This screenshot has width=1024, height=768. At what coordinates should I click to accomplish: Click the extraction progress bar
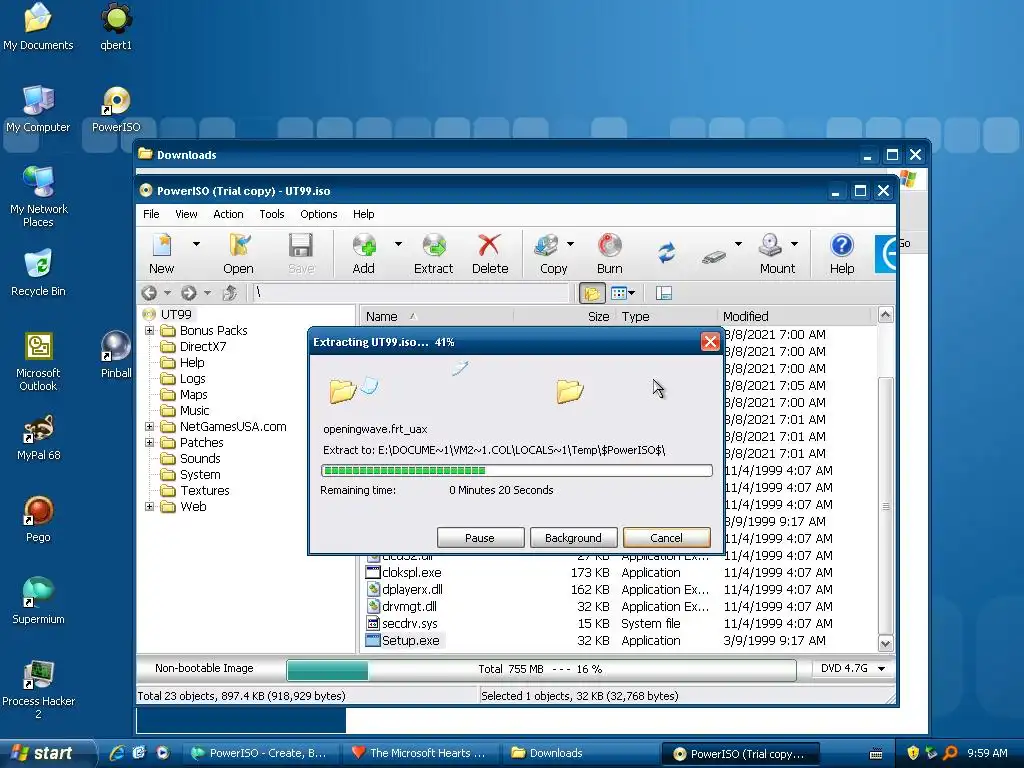coord(516,470)
